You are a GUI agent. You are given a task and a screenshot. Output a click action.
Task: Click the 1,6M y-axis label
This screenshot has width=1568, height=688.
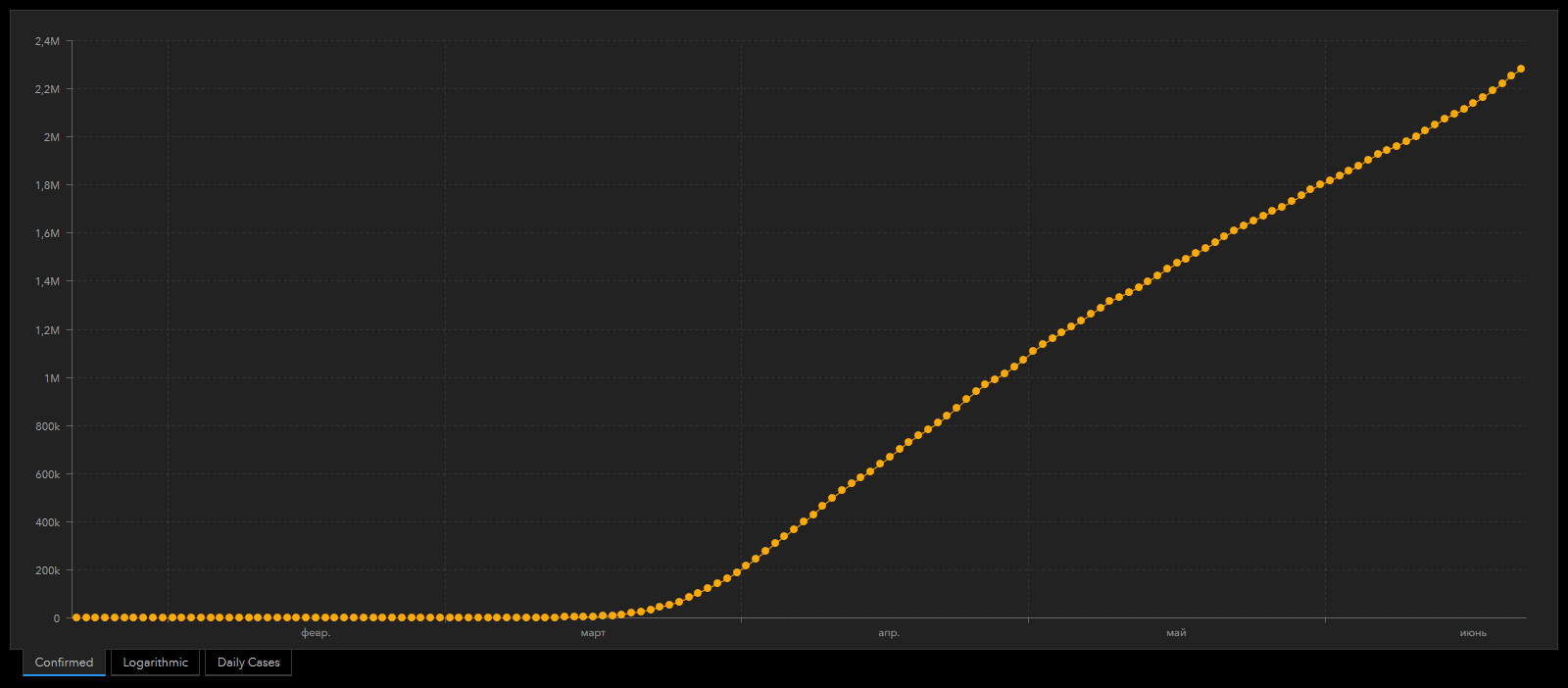point(47,233)
